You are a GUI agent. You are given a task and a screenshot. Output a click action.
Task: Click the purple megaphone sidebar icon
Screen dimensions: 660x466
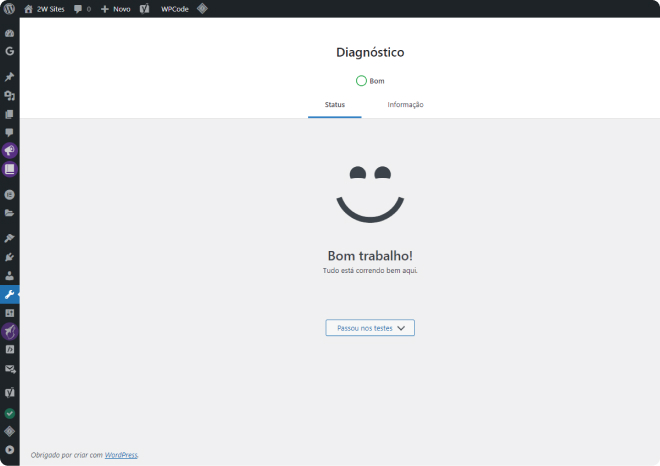10,150
